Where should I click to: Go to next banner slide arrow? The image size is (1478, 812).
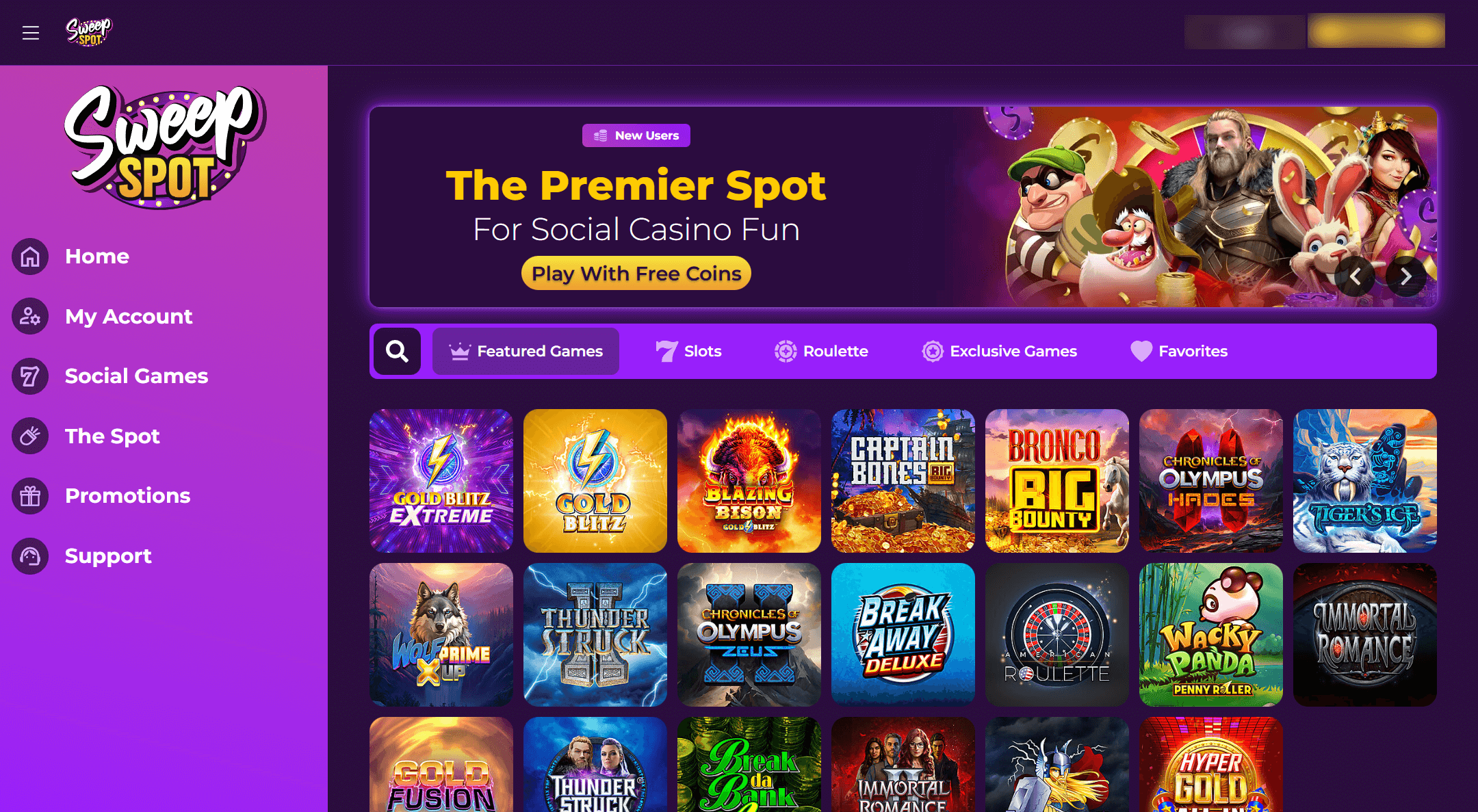pyautogui.click(x=1406, y=276)
